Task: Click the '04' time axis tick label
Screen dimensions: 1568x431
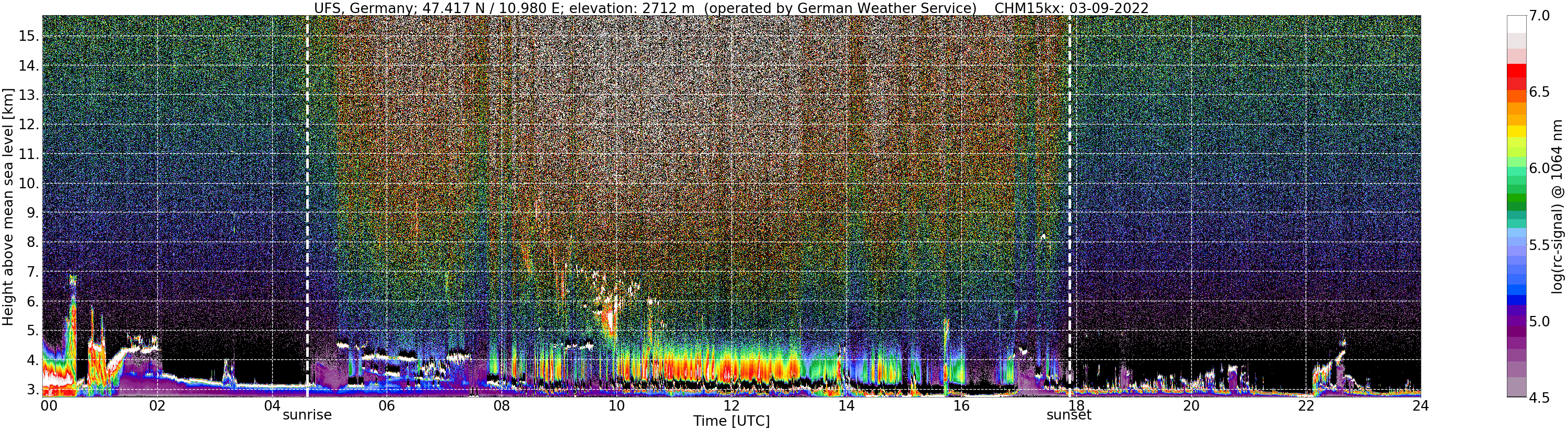Action: coord(272,406)
